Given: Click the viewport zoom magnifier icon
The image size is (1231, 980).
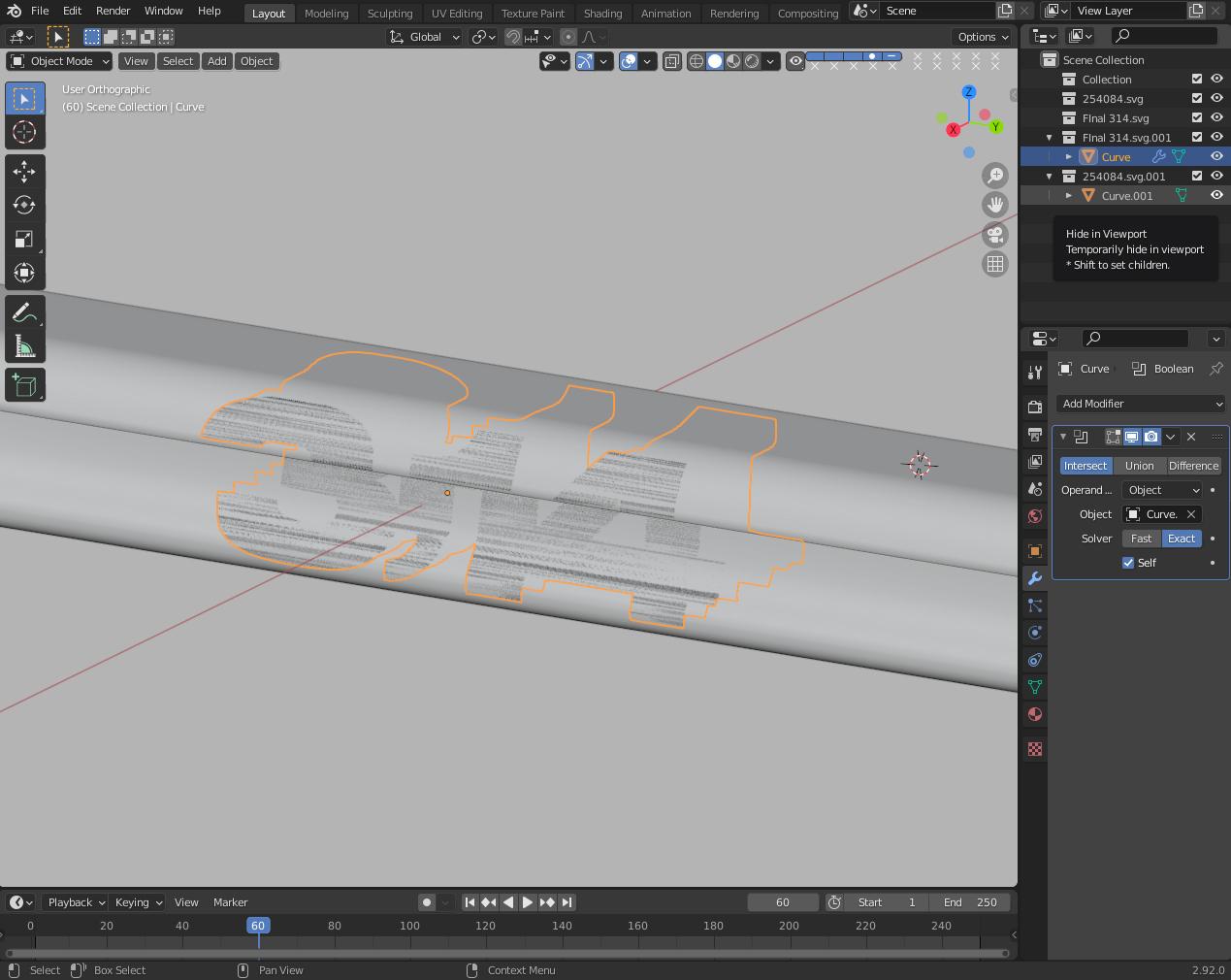Looking at the screenshot, I should tap(995, 176).
